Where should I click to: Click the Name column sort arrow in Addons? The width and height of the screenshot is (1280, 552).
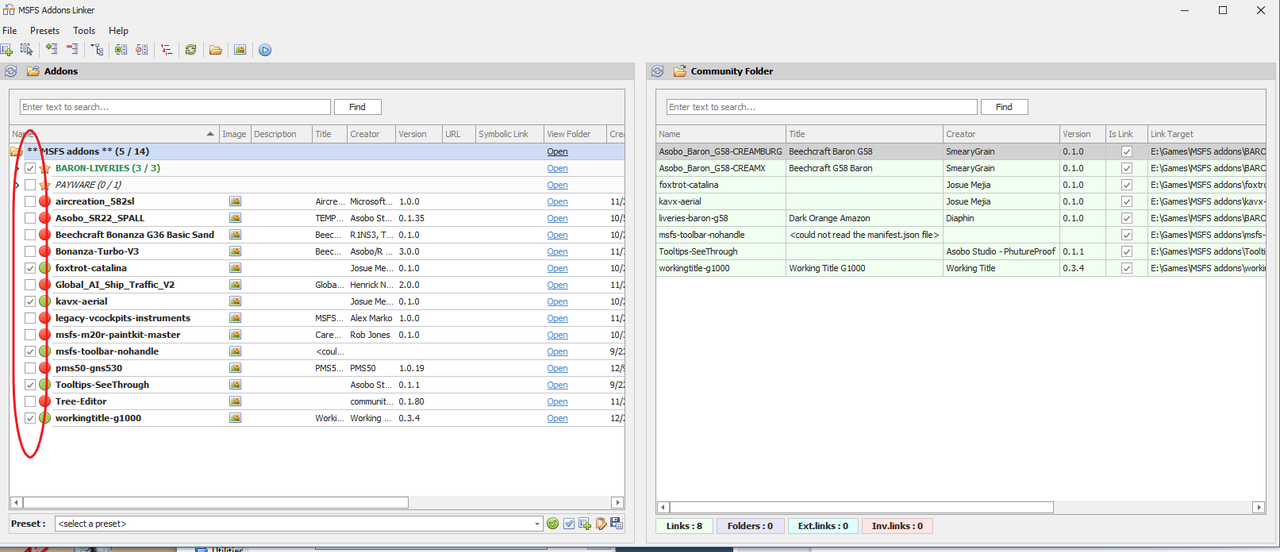pos(210,134)
